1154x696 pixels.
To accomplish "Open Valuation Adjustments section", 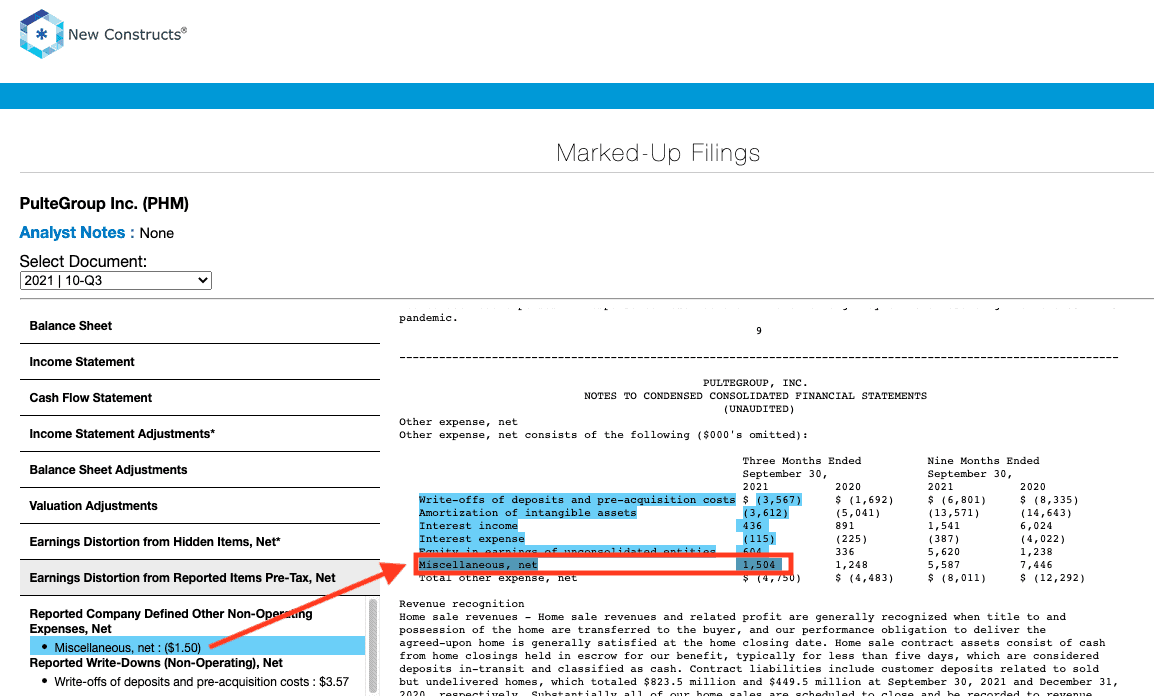I will (199, 506).
